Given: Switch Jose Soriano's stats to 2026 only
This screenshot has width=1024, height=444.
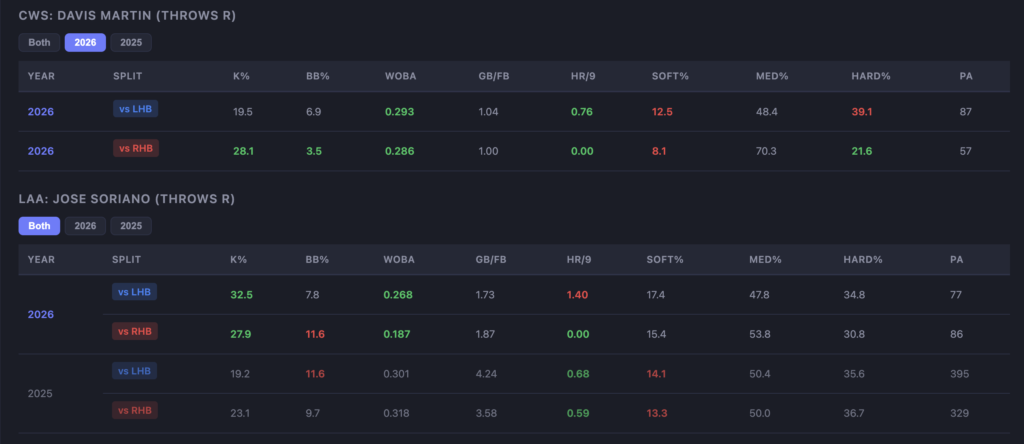Looking at the screenshot, I should [x=85, y=226].
